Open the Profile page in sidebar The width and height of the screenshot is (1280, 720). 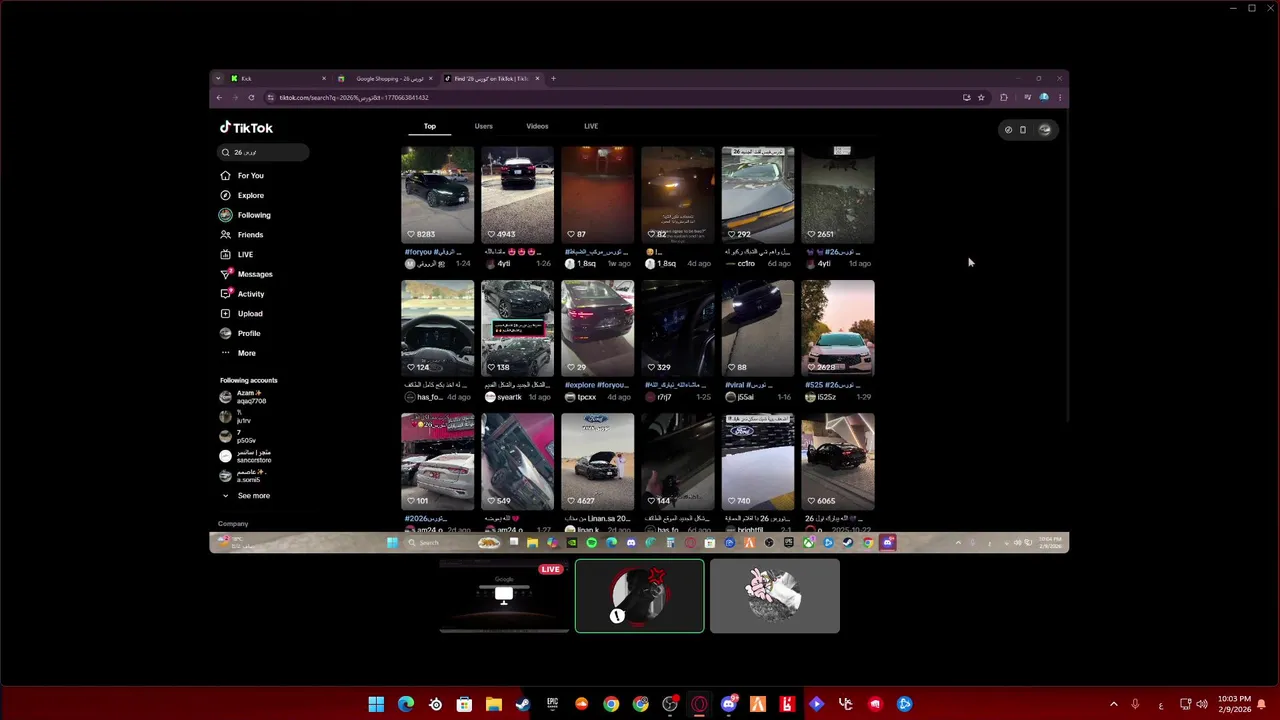point(241,333)
